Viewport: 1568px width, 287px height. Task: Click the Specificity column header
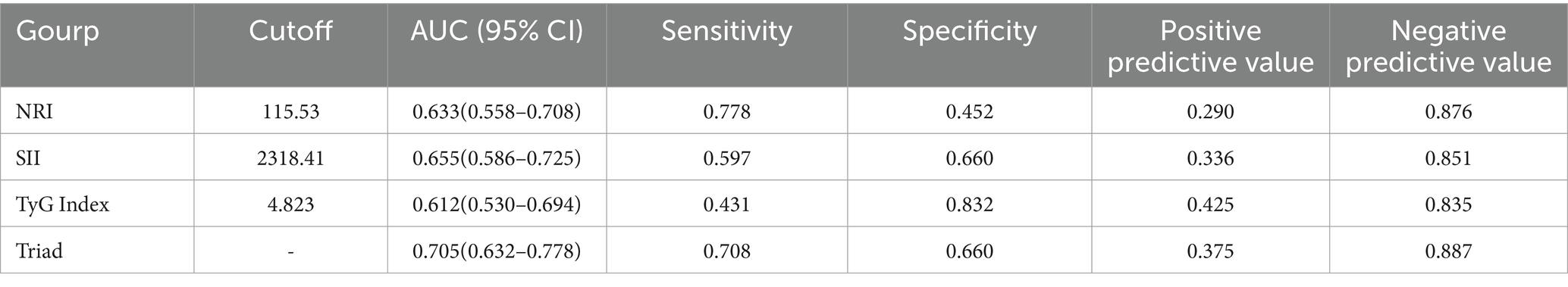(969, 32)
